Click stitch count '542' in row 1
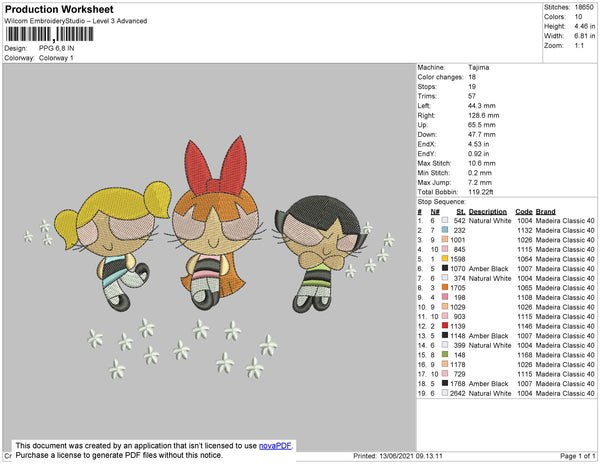Image resolution: width=600 pixels, height=464 pixels. coord(460,221)
